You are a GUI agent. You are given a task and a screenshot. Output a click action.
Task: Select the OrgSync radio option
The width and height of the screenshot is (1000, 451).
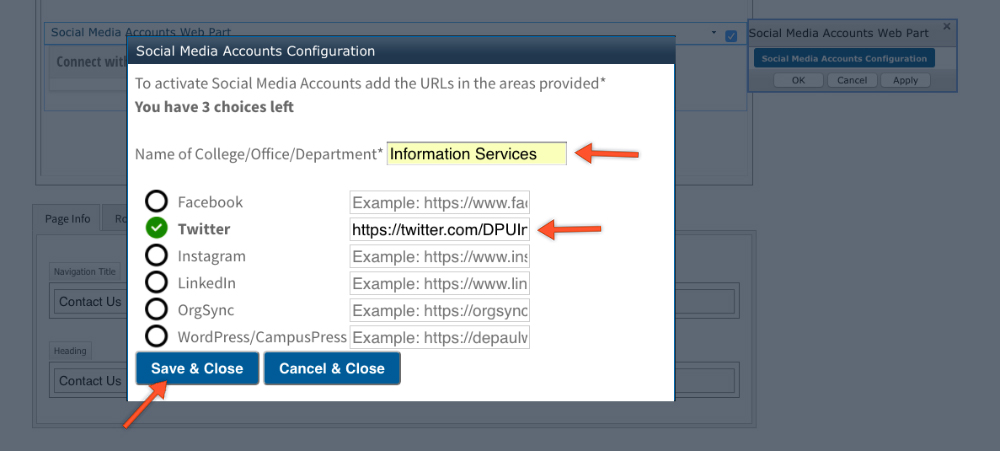[x=156, y=310]
